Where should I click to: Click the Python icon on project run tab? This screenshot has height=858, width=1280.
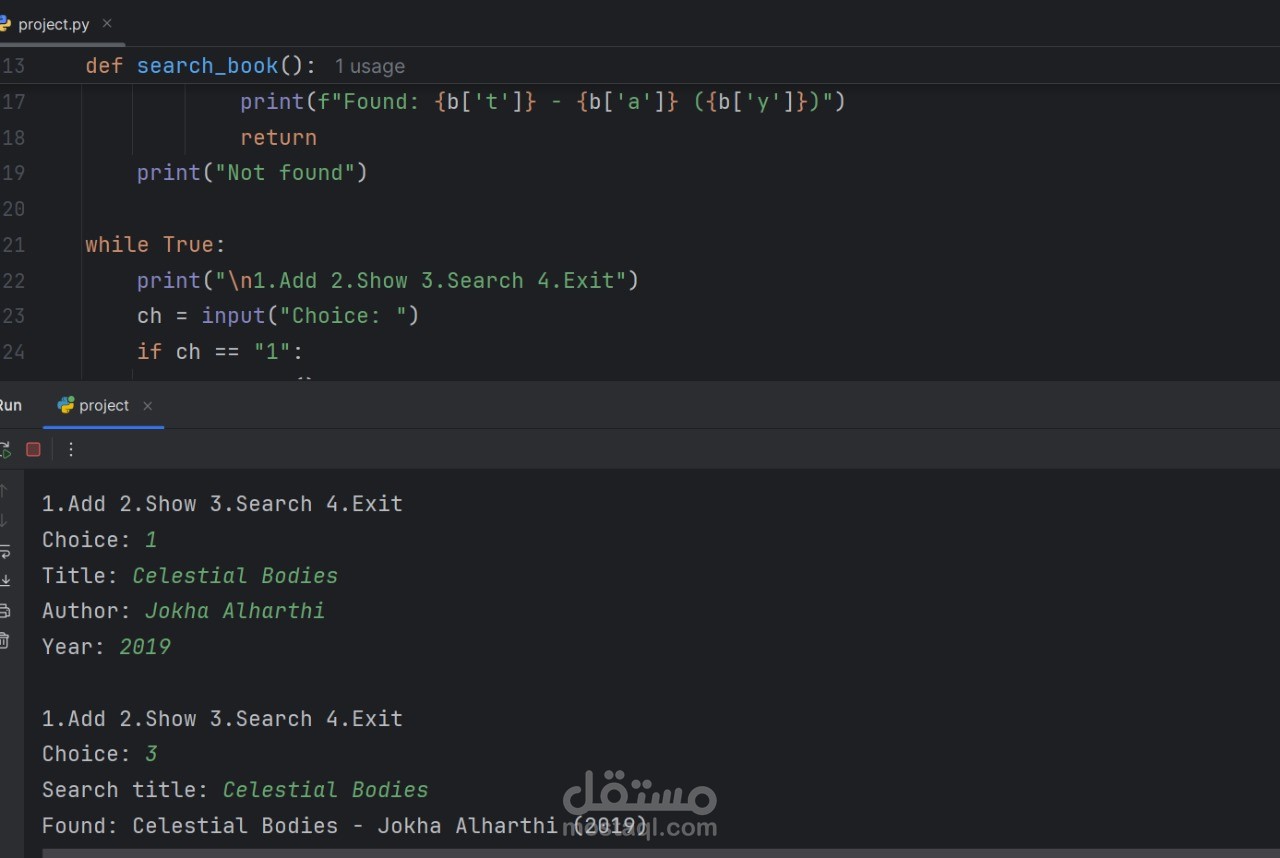point(66,405)
